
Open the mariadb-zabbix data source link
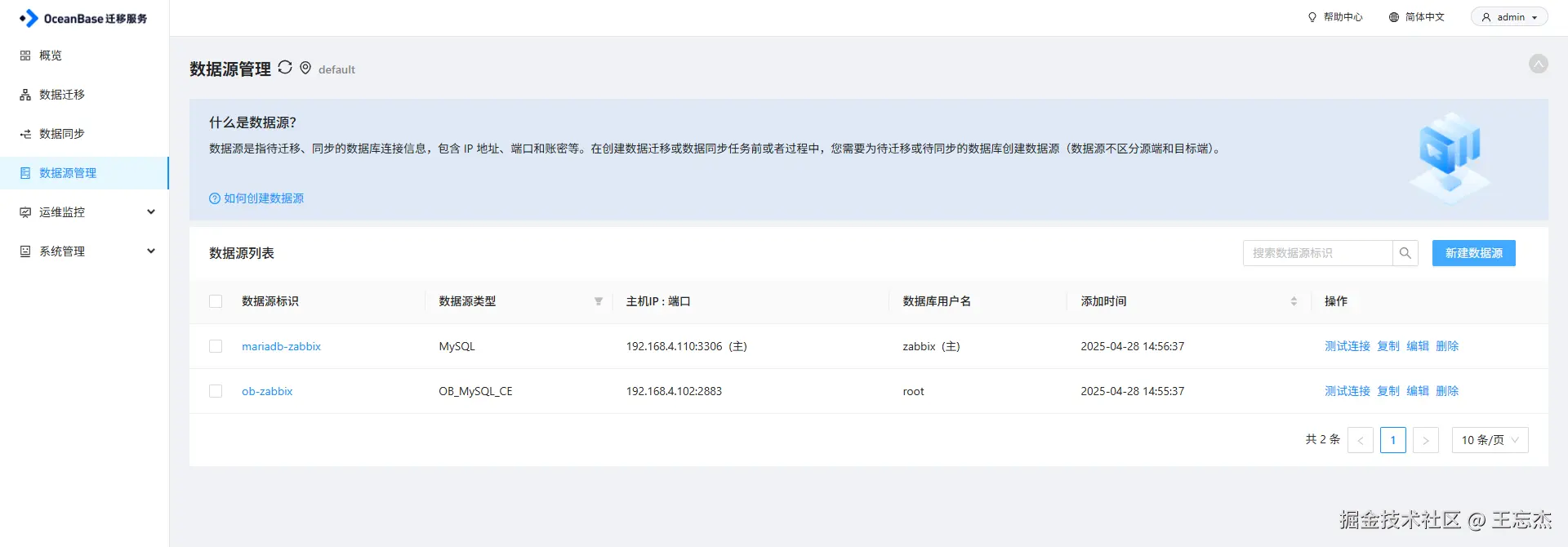coord(281,346)
